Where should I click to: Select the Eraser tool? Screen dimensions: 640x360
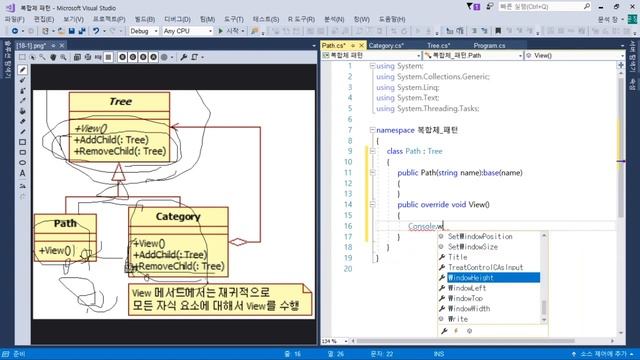tap(22, 121)
